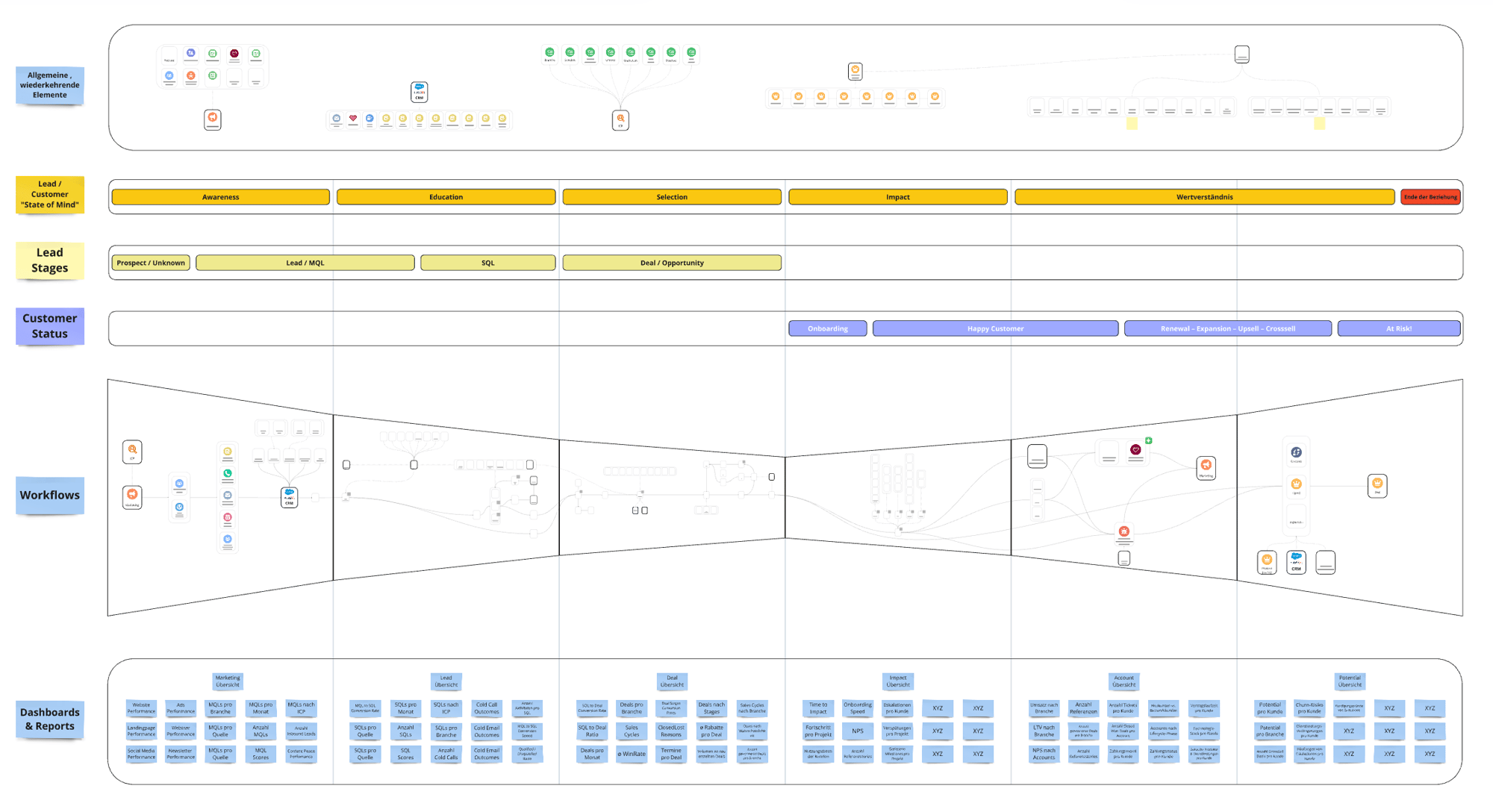The image size is (1493, 812).
Task: Select the Cold Call Outcomes sticky note
Action: coord(487,708)
